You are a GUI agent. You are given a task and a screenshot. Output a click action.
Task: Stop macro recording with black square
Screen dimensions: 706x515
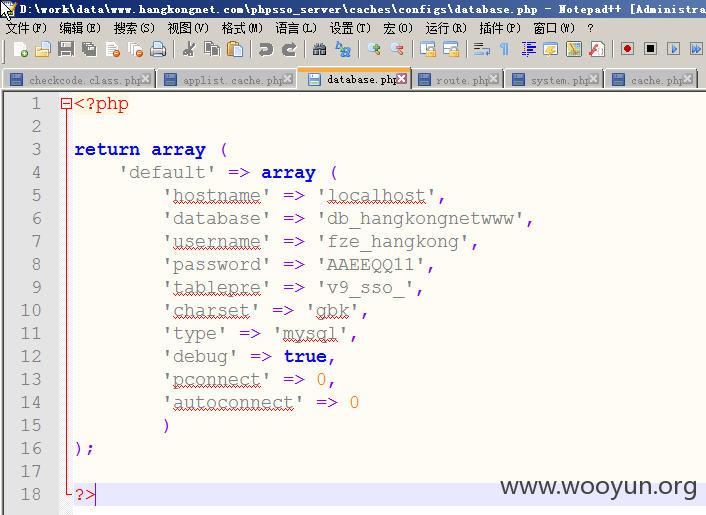click(x=650, y=48)
